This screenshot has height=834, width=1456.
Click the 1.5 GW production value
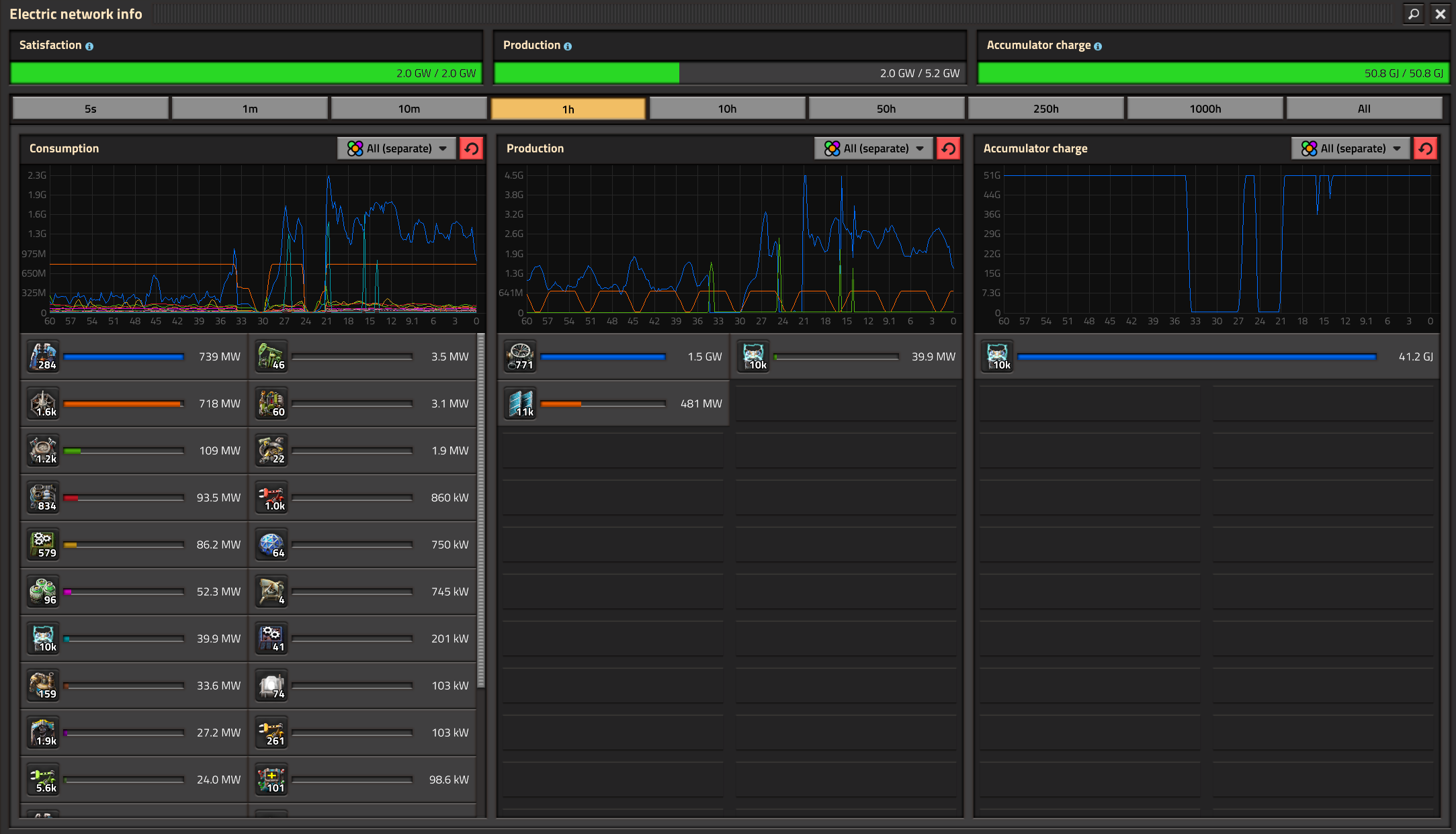705,357
